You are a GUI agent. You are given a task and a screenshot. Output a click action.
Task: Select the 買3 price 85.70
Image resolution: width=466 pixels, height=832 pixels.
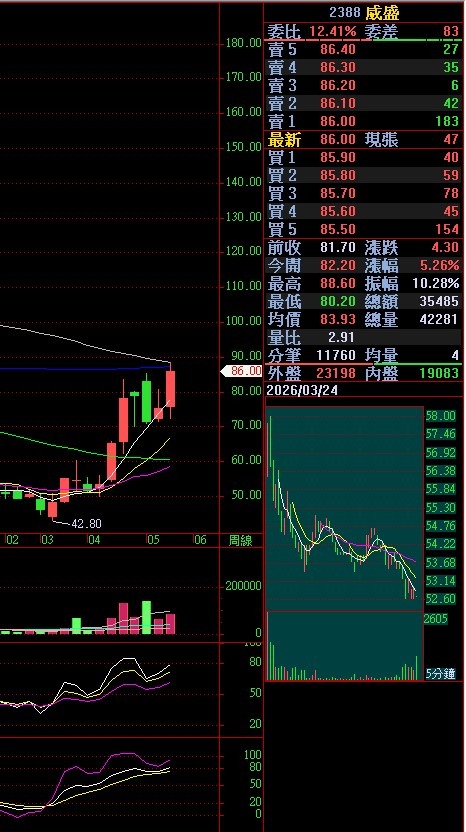[x=338, y=194]
